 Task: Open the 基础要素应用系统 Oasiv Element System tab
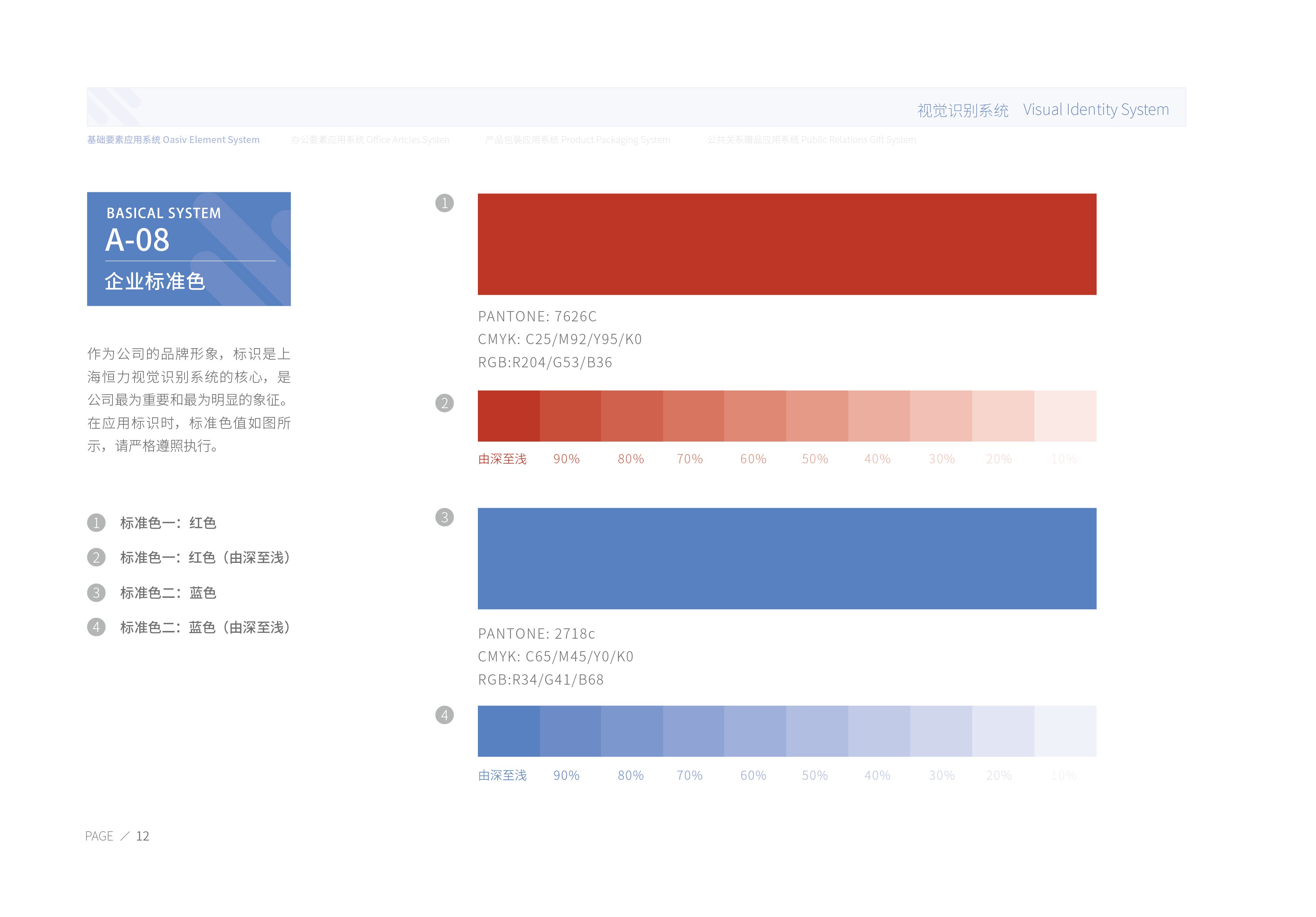173,140
